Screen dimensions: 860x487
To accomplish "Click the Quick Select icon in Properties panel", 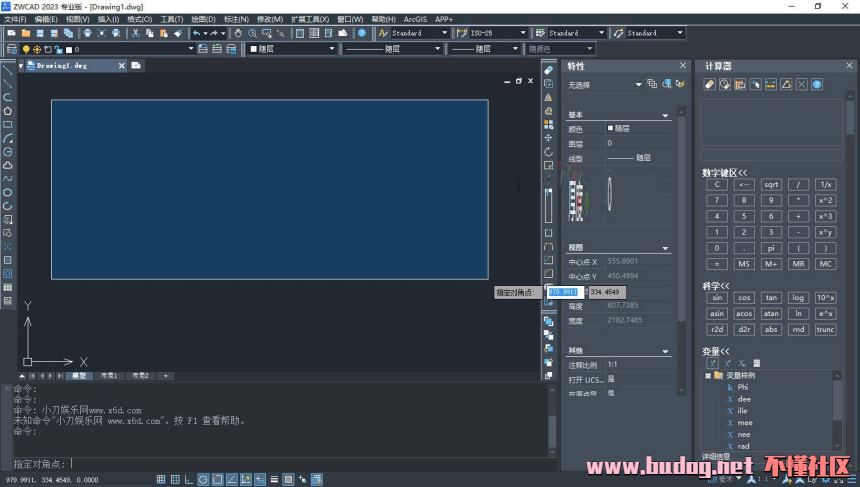I will [x=681, y=84].
